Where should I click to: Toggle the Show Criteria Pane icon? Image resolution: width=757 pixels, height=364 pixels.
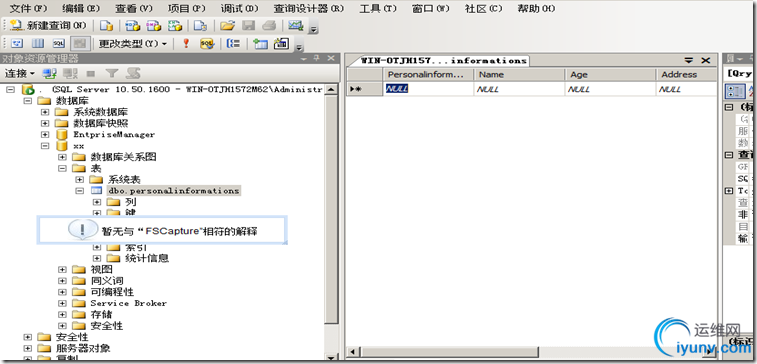click(x=38, y=43)
